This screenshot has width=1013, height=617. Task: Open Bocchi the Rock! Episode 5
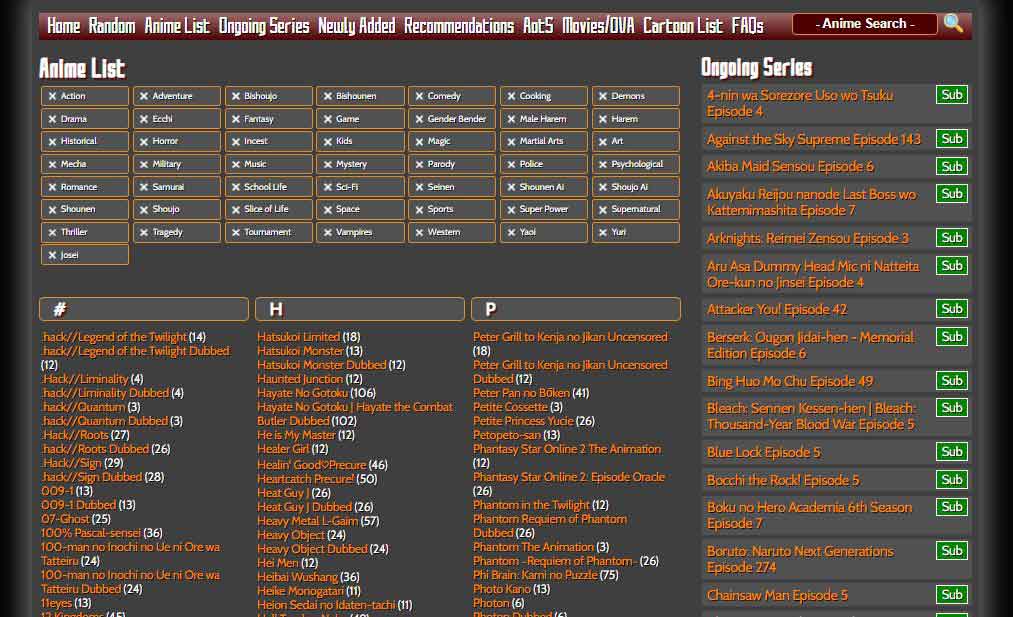pyautogui.click(x=782, y=480)
